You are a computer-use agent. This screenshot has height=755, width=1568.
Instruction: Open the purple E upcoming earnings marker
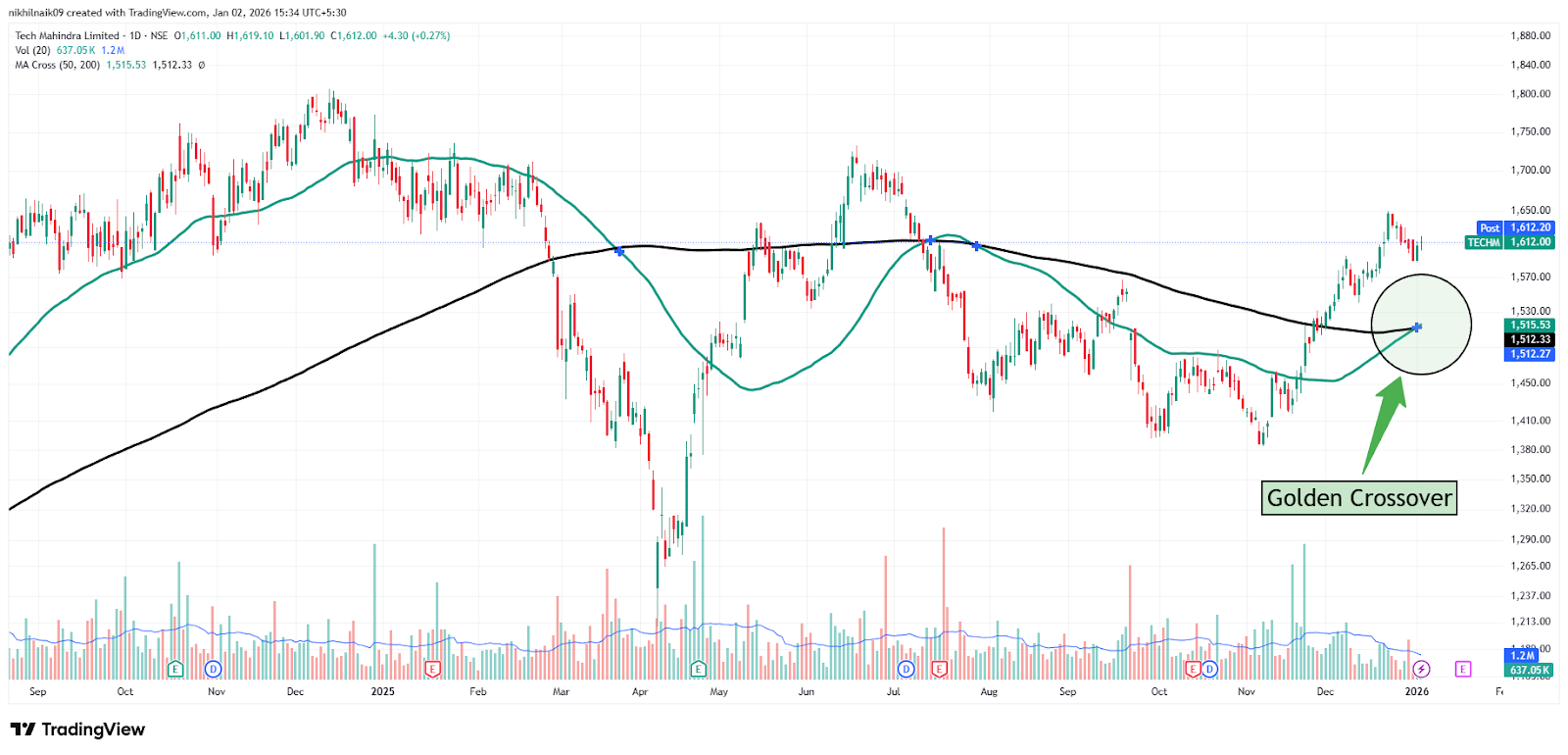pos(1462,669)
